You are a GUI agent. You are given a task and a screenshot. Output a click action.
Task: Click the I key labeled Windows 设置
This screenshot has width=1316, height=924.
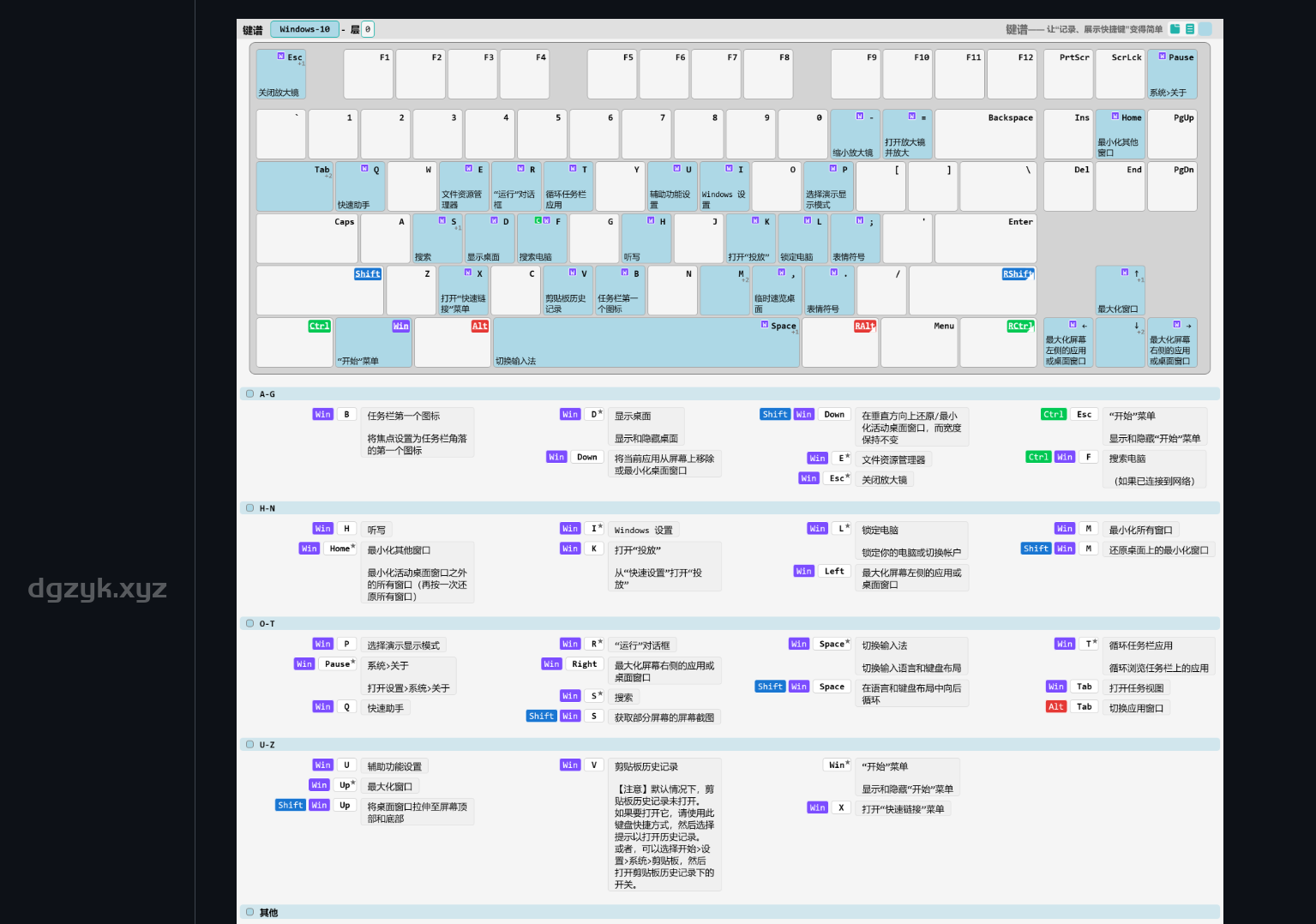(724, 187)
